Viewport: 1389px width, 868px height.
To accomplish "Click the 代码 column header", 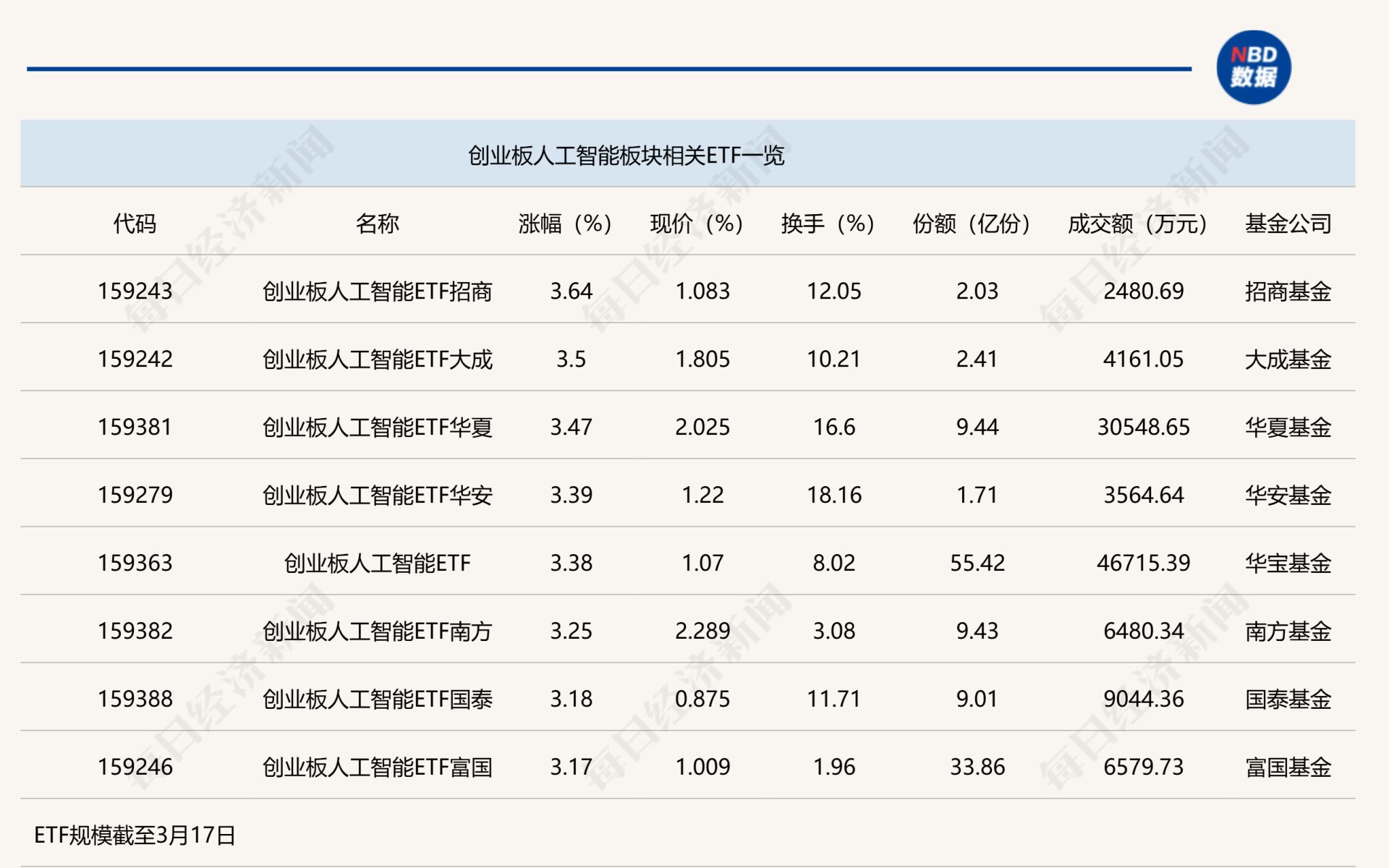I will [x=135, y=224].
